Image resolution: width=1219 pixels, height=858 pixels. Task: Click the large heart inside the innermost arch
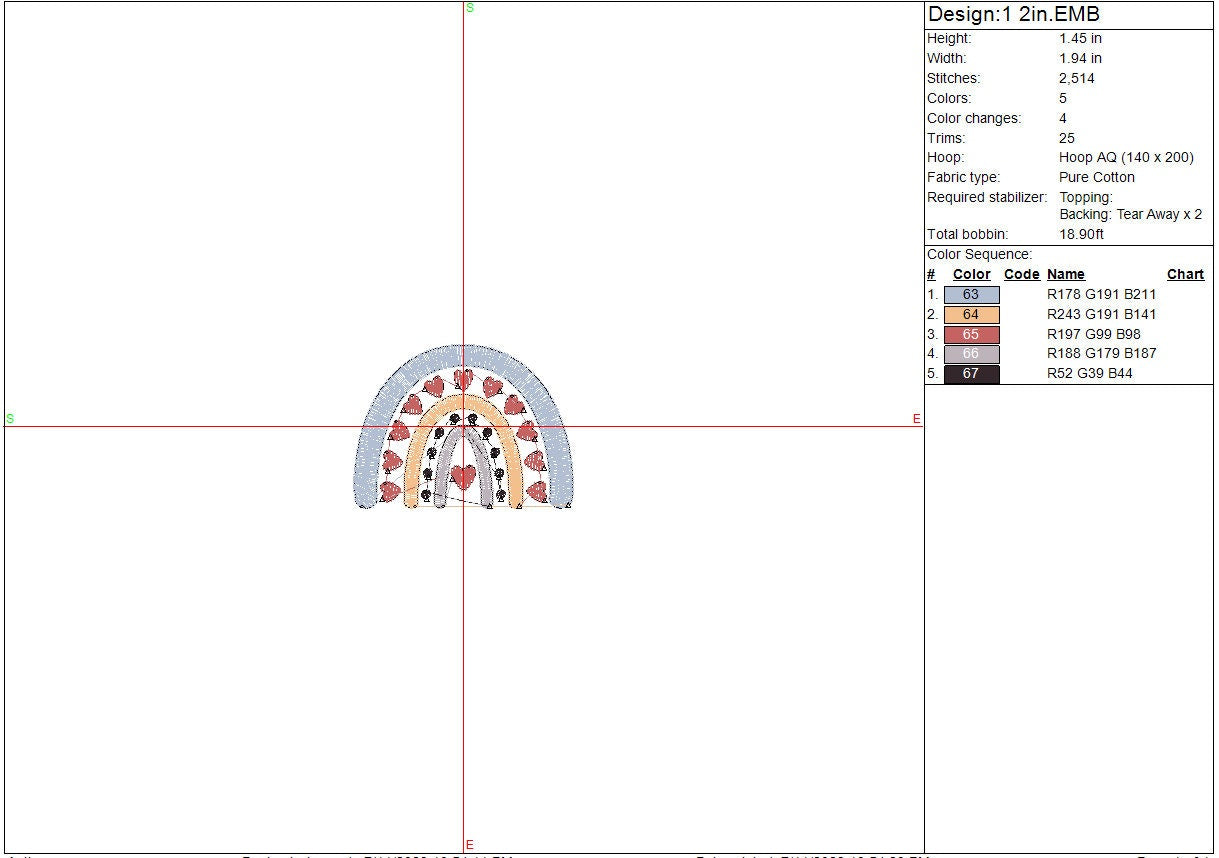(463, 475)
